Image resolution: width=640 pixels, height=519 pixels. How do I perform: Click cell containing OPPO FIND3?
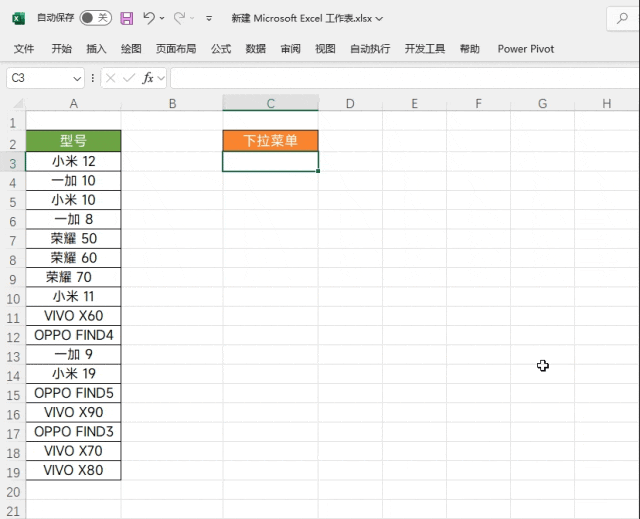coord(73,432)
